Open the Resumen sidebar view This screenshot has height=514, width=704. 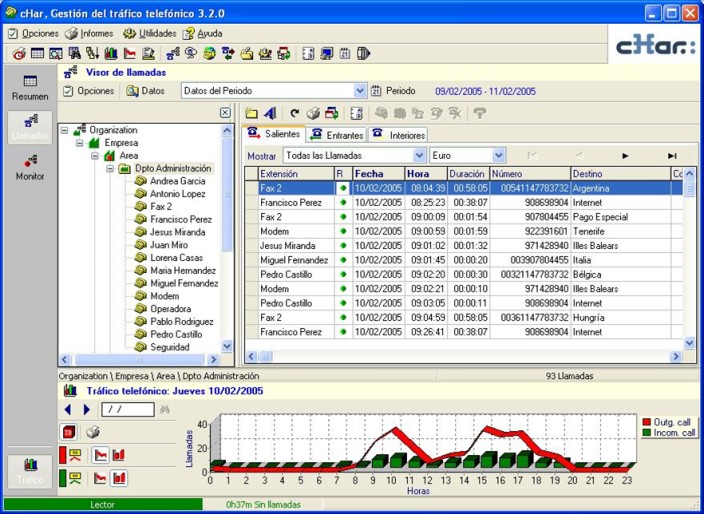click(x=30, y=87)
